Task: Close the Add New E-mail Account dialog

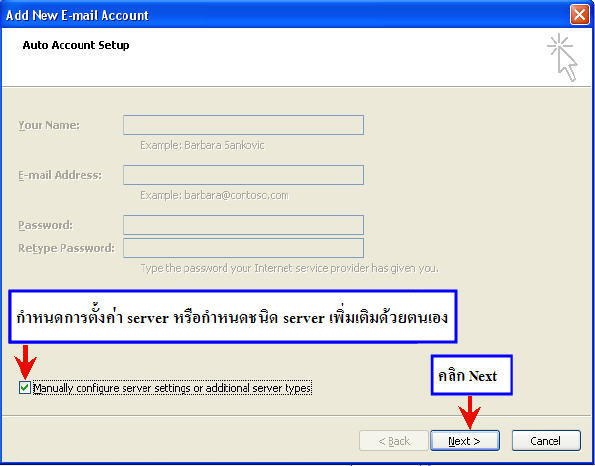Action: click(x=579, y=15)
